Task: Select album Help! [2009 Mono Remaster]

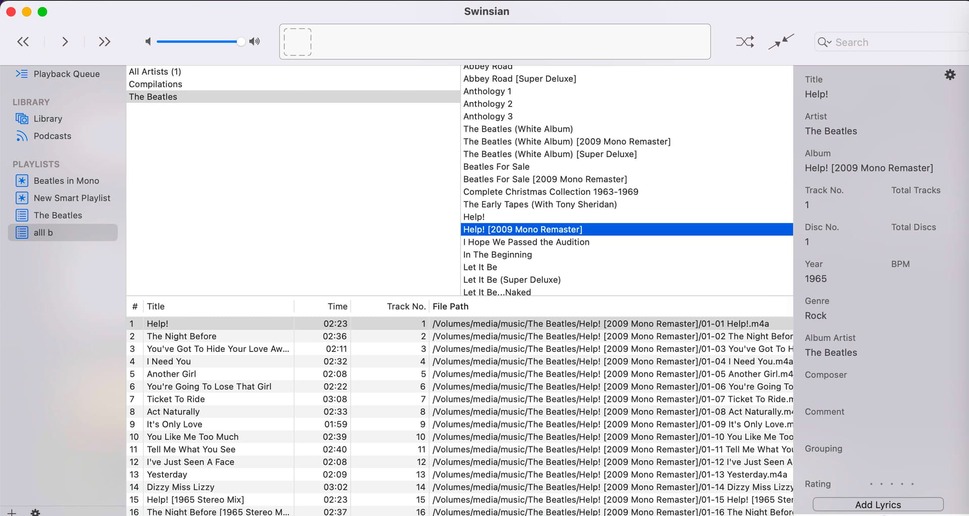Action: coord(627,229)
